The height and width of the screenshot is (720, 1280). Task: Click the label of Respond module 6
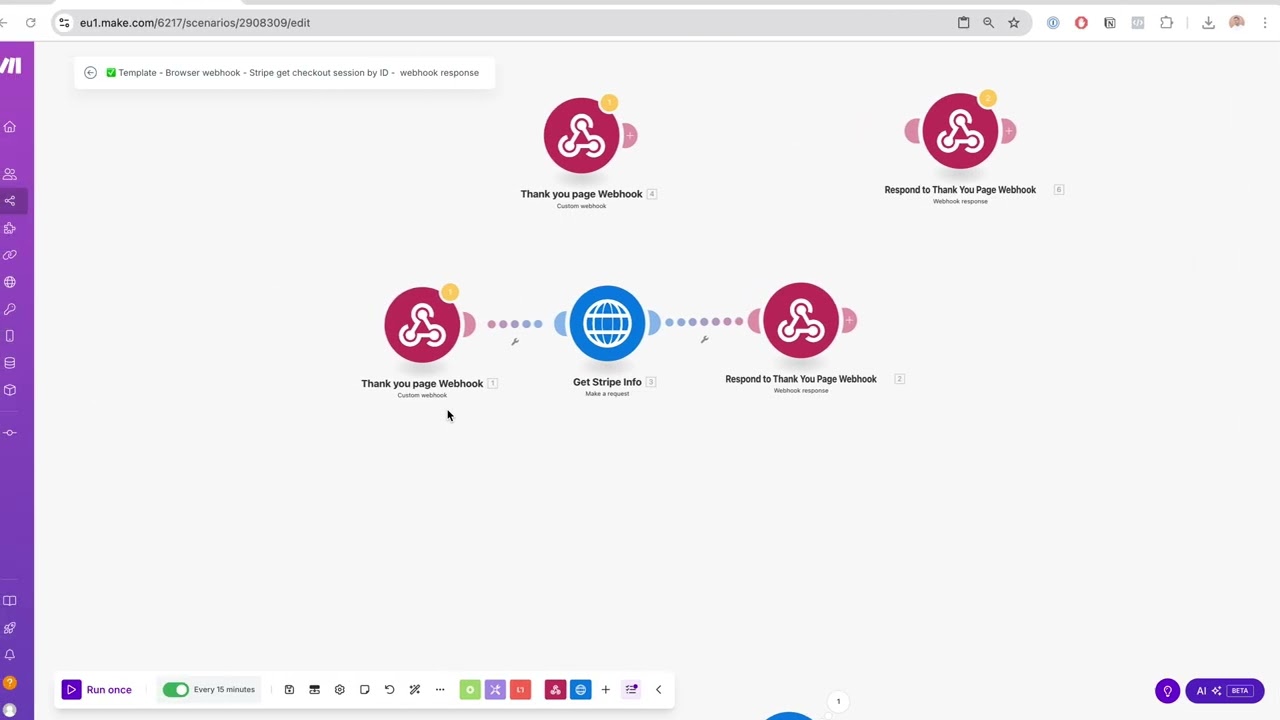pyautogui.click(x=960, y=189)
